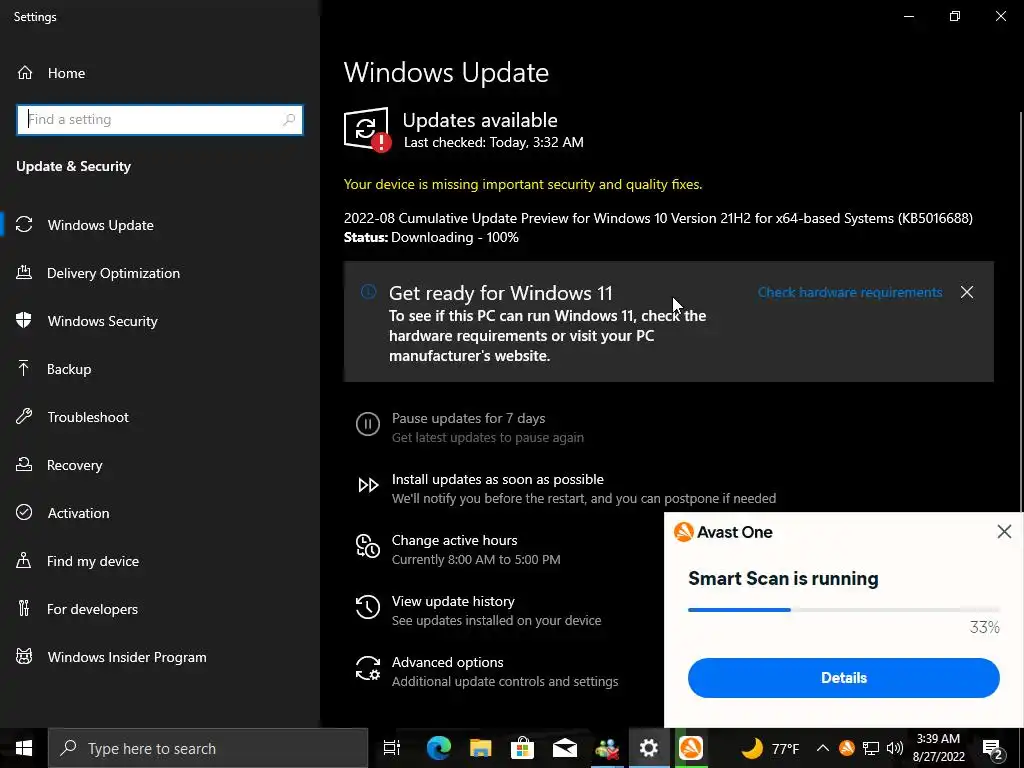Open the Mail app from the taskbar

564,748
